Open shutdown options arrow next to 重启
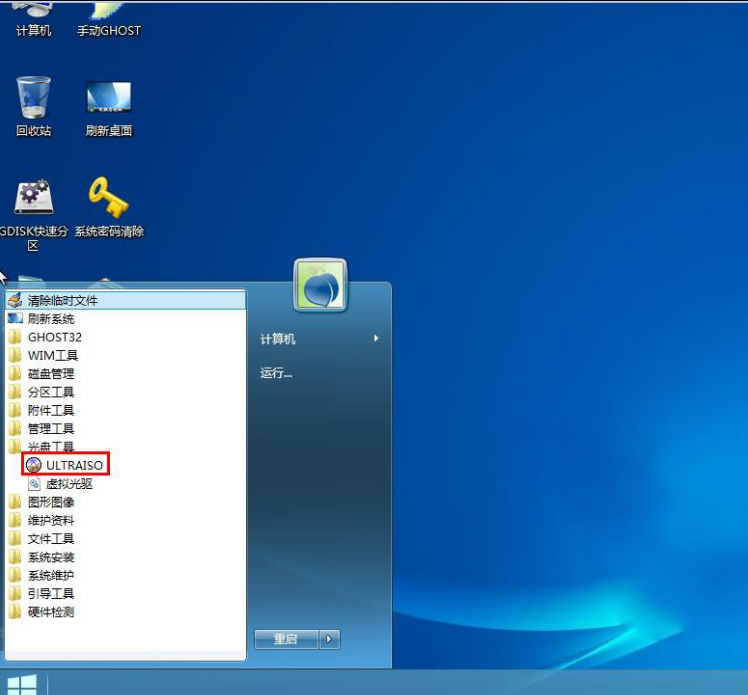748x695 pixels. [x=329, y=639]
